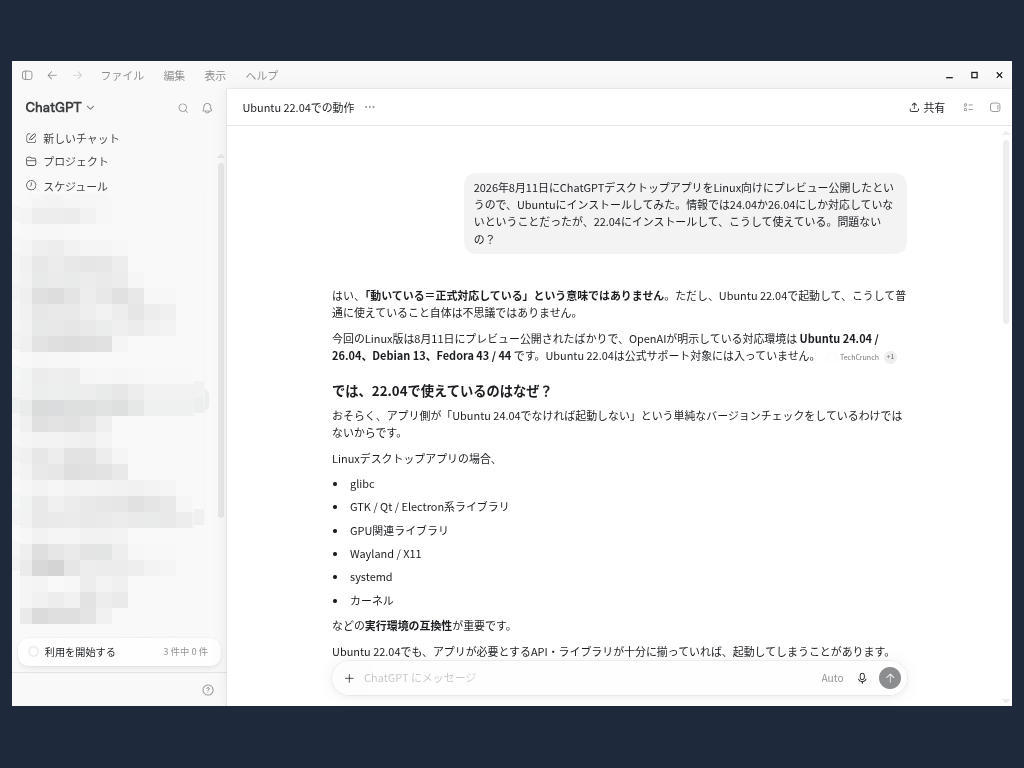Click the カーネル list item

click(x=372, y=600)
